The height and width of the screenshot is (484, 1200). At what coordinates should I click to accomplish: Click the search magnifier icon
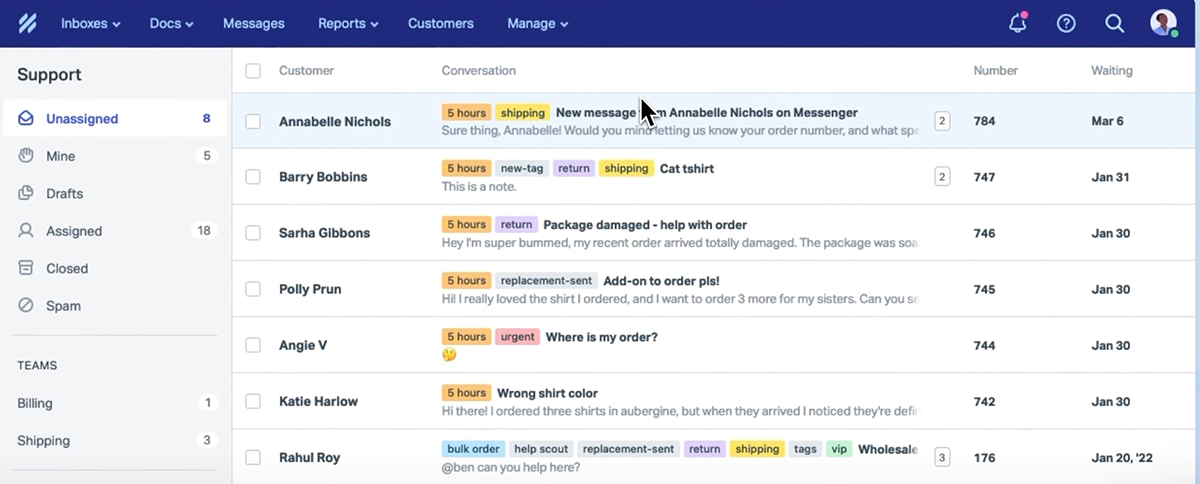pyautogui.click(x=1114, y=23)
